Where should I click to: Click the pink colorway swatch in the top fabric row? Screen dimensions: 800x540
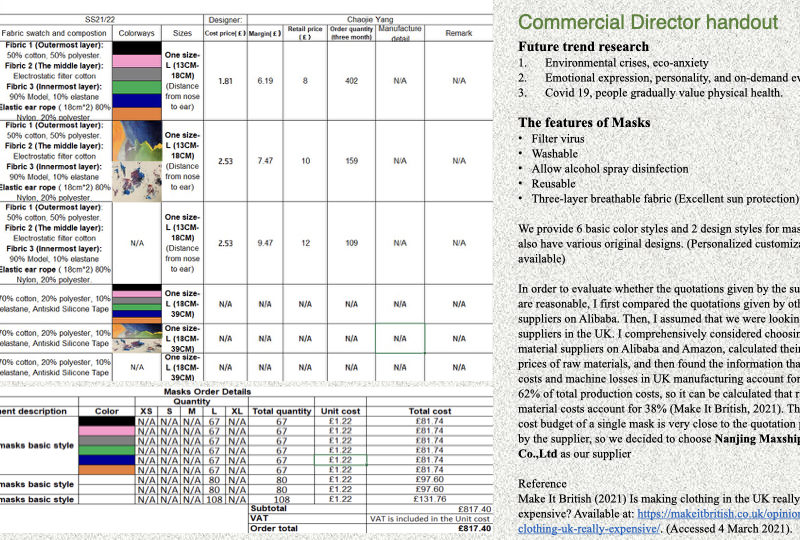(x=137, y=61)
